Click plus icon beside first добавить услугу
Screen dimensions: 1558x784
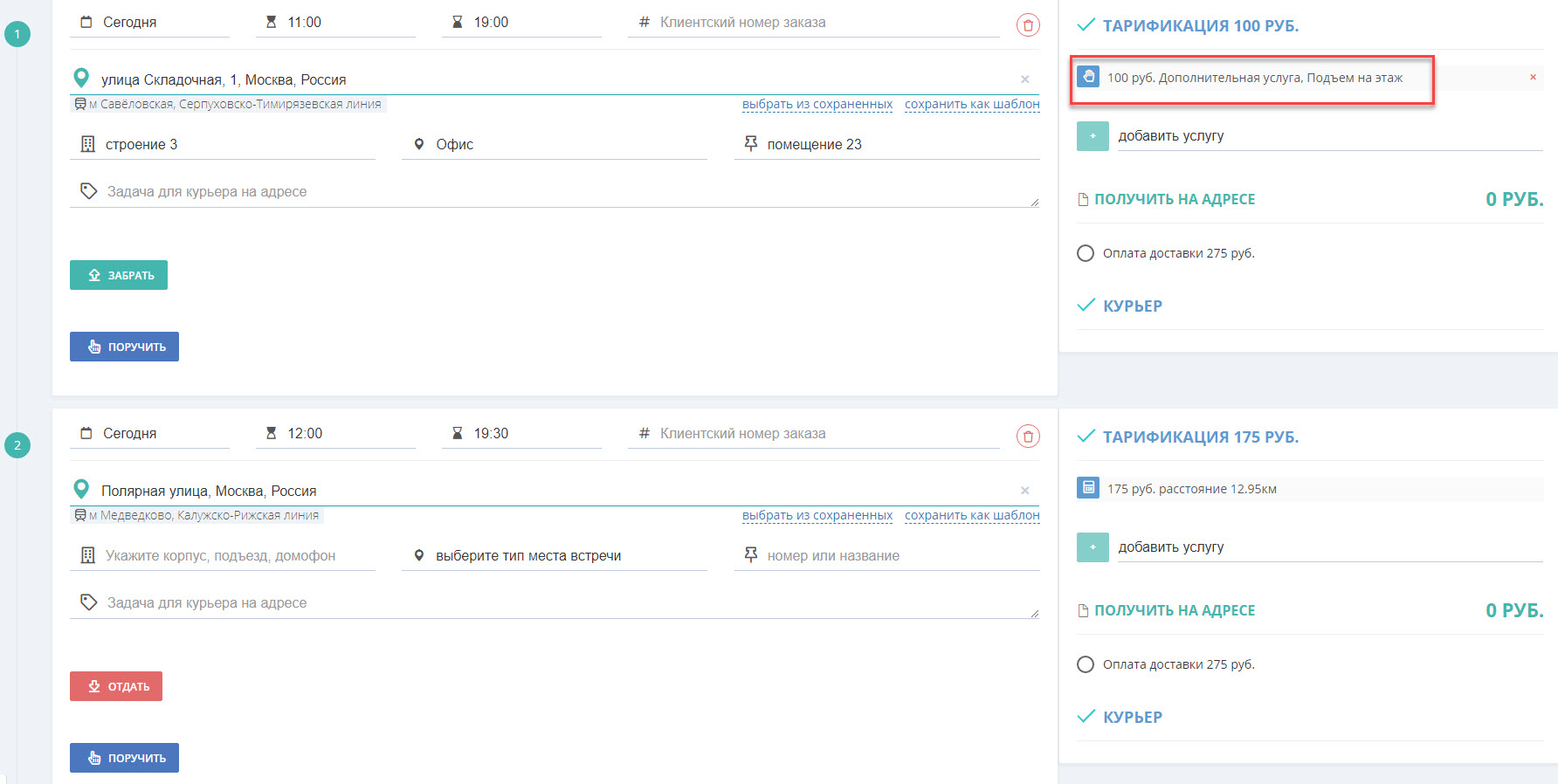pos(1093,136)
